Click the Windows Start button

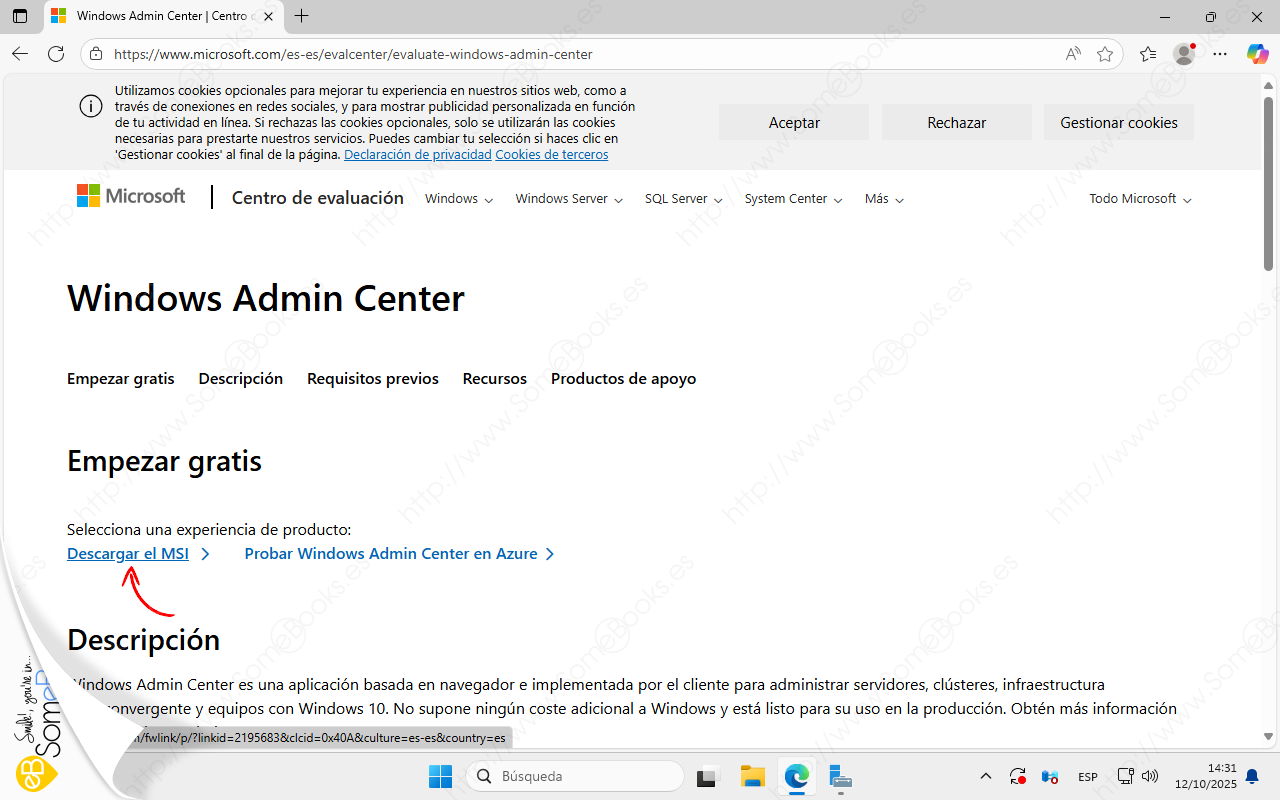[x=440, y=776]
